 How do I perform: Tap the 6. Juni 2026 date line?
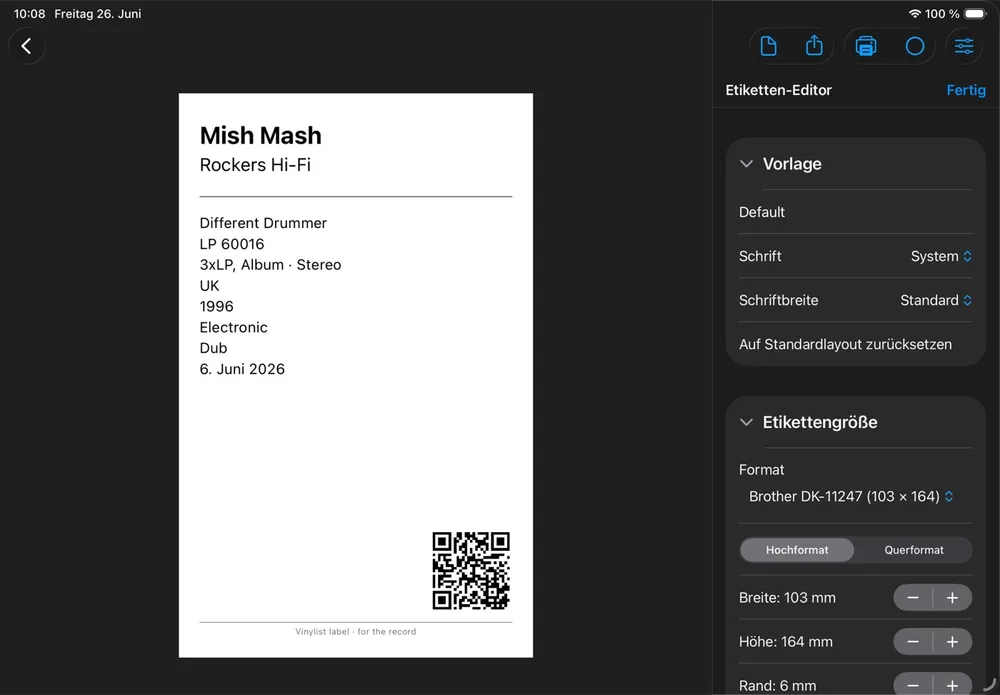pyautogui.click(x=242, y=369)
